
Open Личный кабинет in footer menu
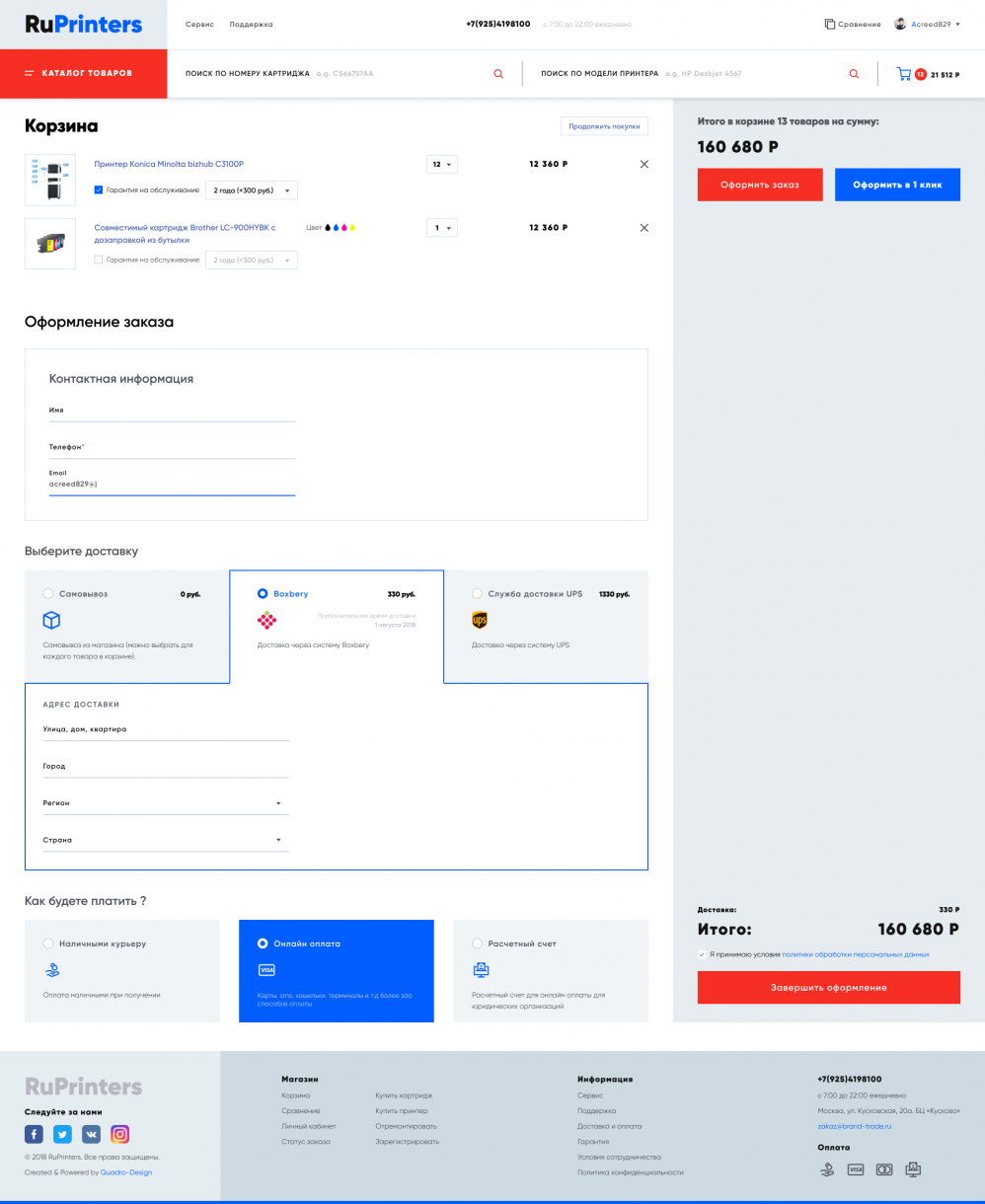[309, 1126]
